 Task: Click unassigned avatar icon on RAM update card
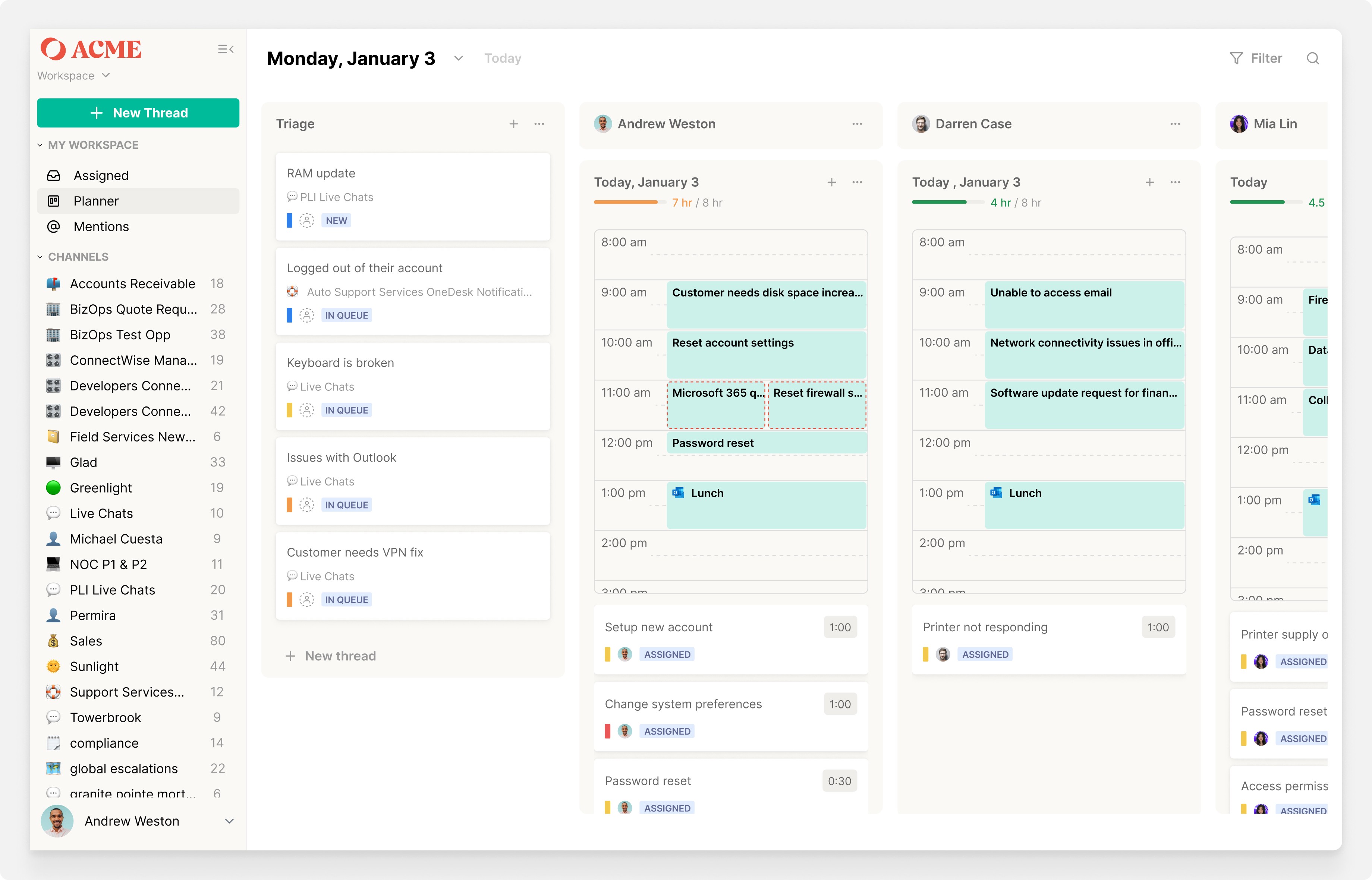pyautogui.click(x=307, y=221)
